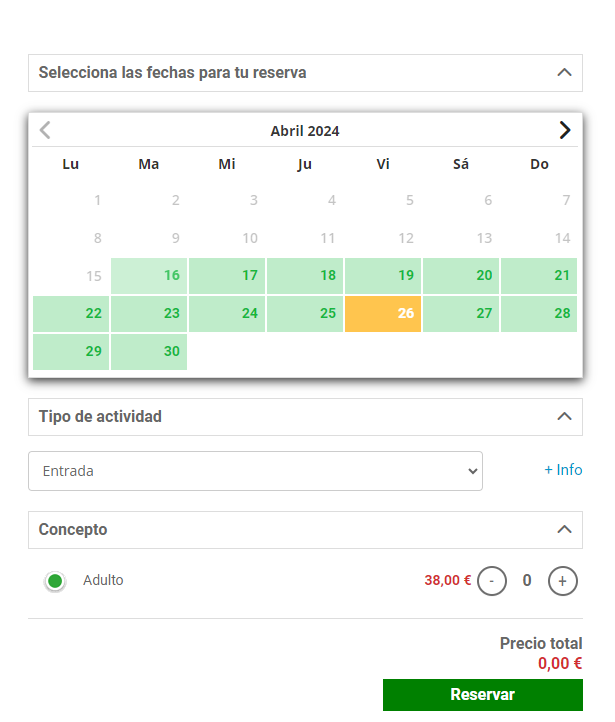Select Saturday April 20

pos(461,276)
